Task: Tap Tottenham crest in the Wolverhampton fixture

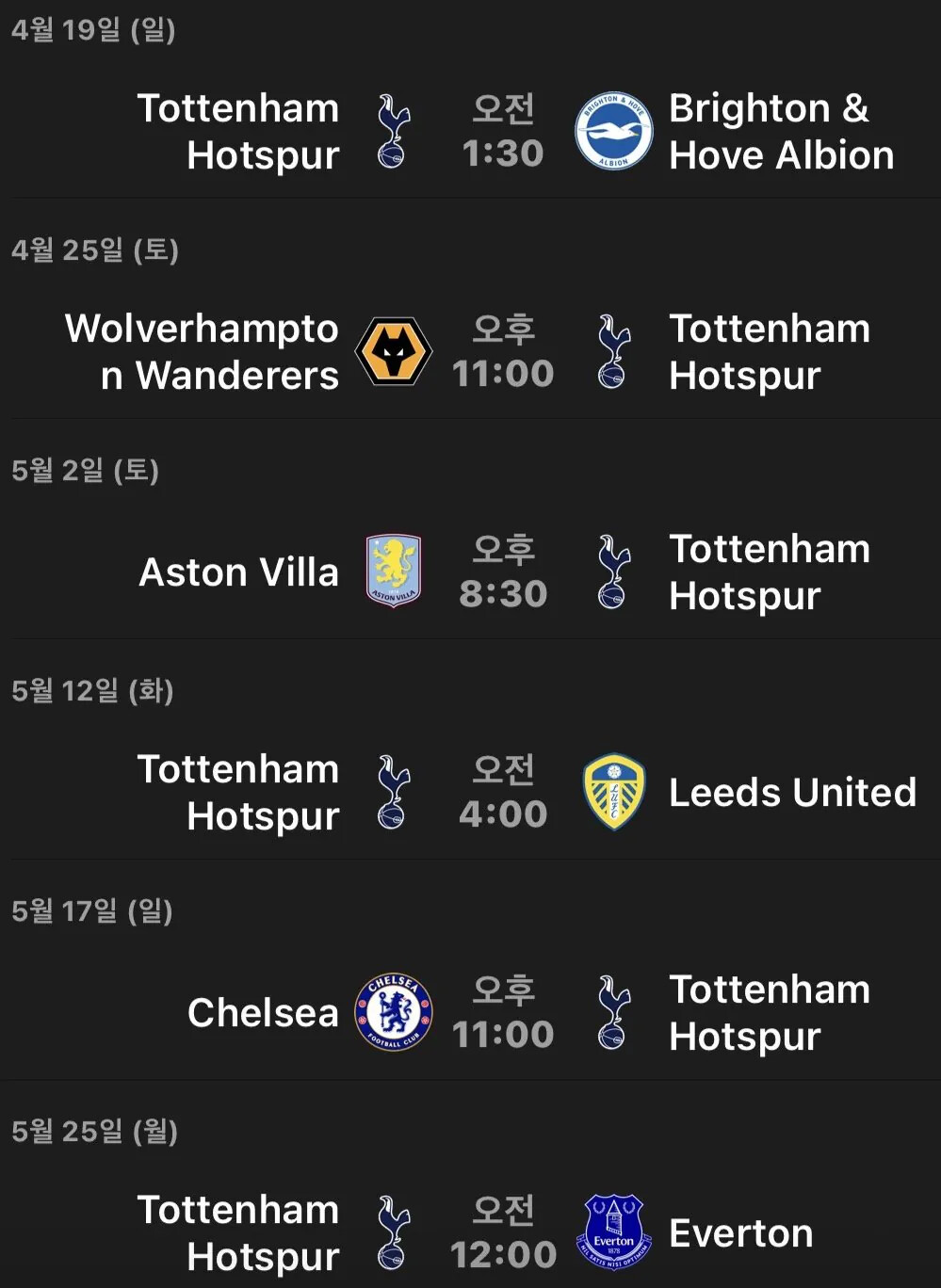Action: pos(613,351)
